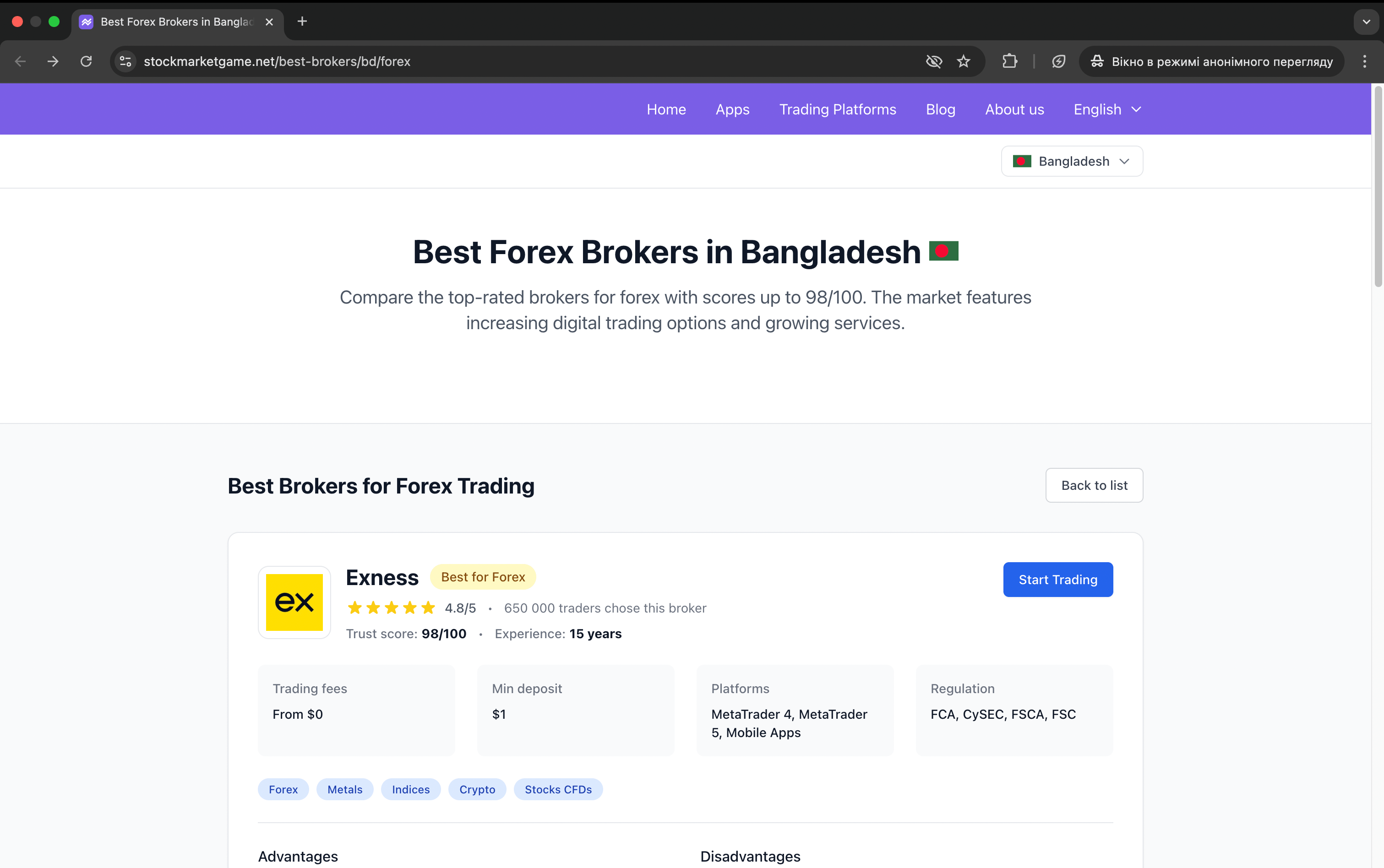1384x868 pixels.
Task: Click the performance gauge icon in toolbar
Action: (x=1058, y=61)
